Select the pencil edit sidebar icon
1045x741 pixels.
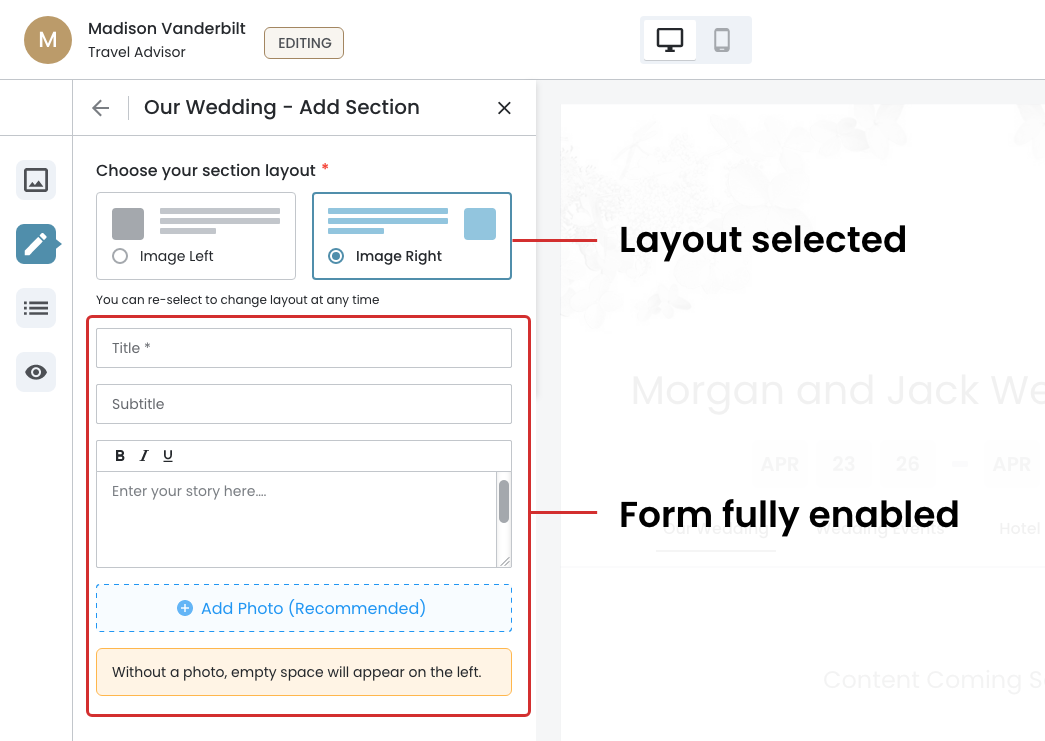coord(36,244)
